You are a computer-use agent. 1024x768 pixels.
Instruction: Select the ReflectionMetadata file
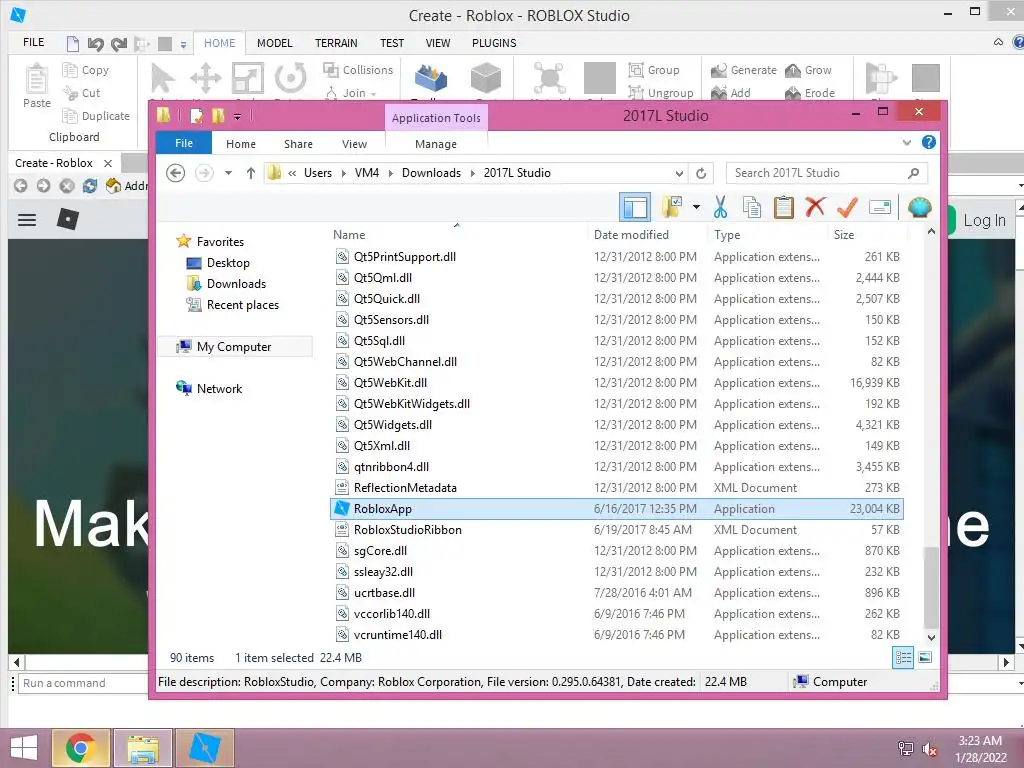tap(617, 488)
